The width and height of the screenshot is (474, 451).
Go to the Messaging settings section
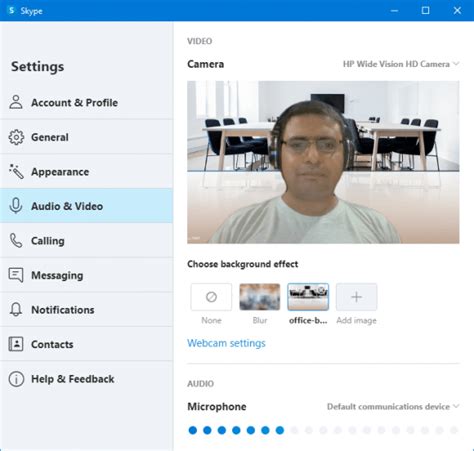[x=86, y=275]
